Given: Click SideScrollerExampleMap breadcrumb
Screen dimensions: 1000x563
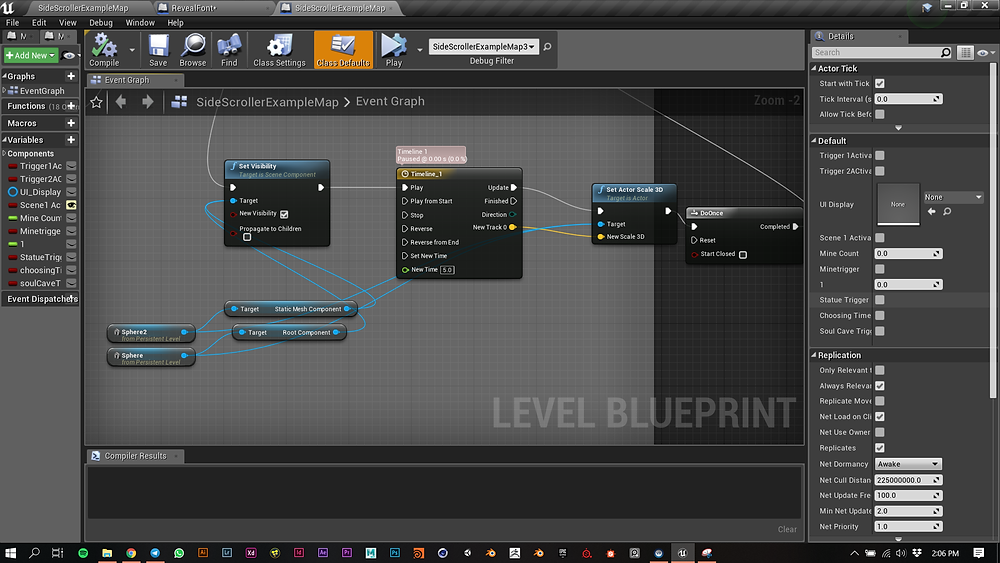Looking at the screenshot, I should pos(267,102).
